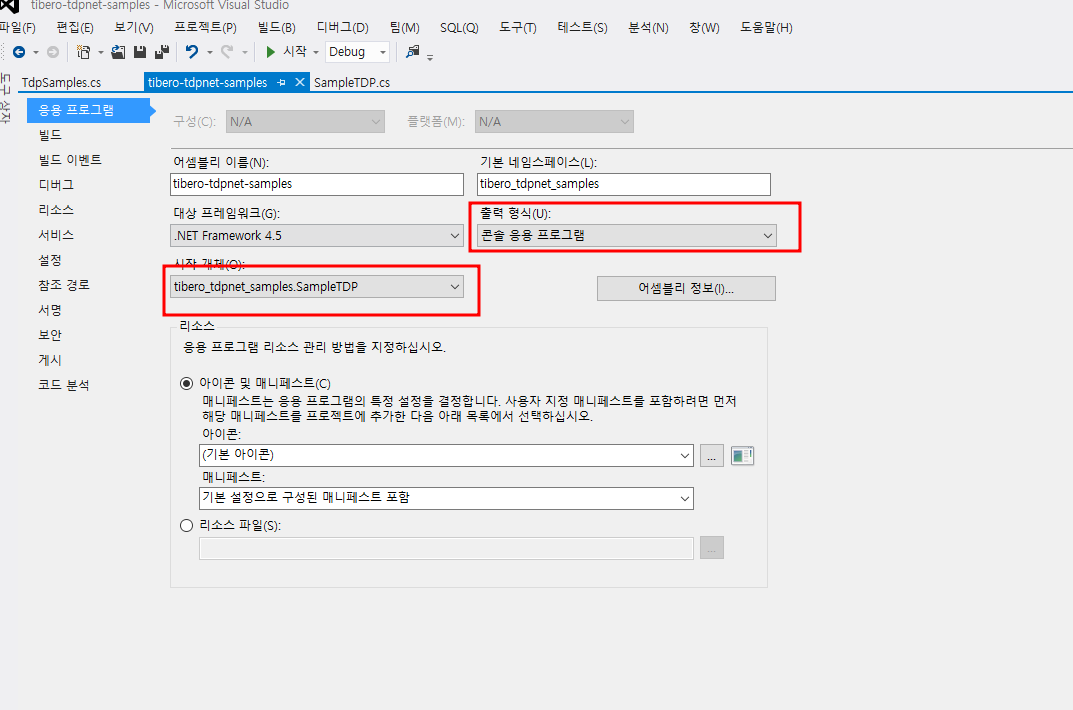This screenshot has width=1073, height=710.
Task: Select the 리소스 properties page
Action: click(x=56, y=210)
